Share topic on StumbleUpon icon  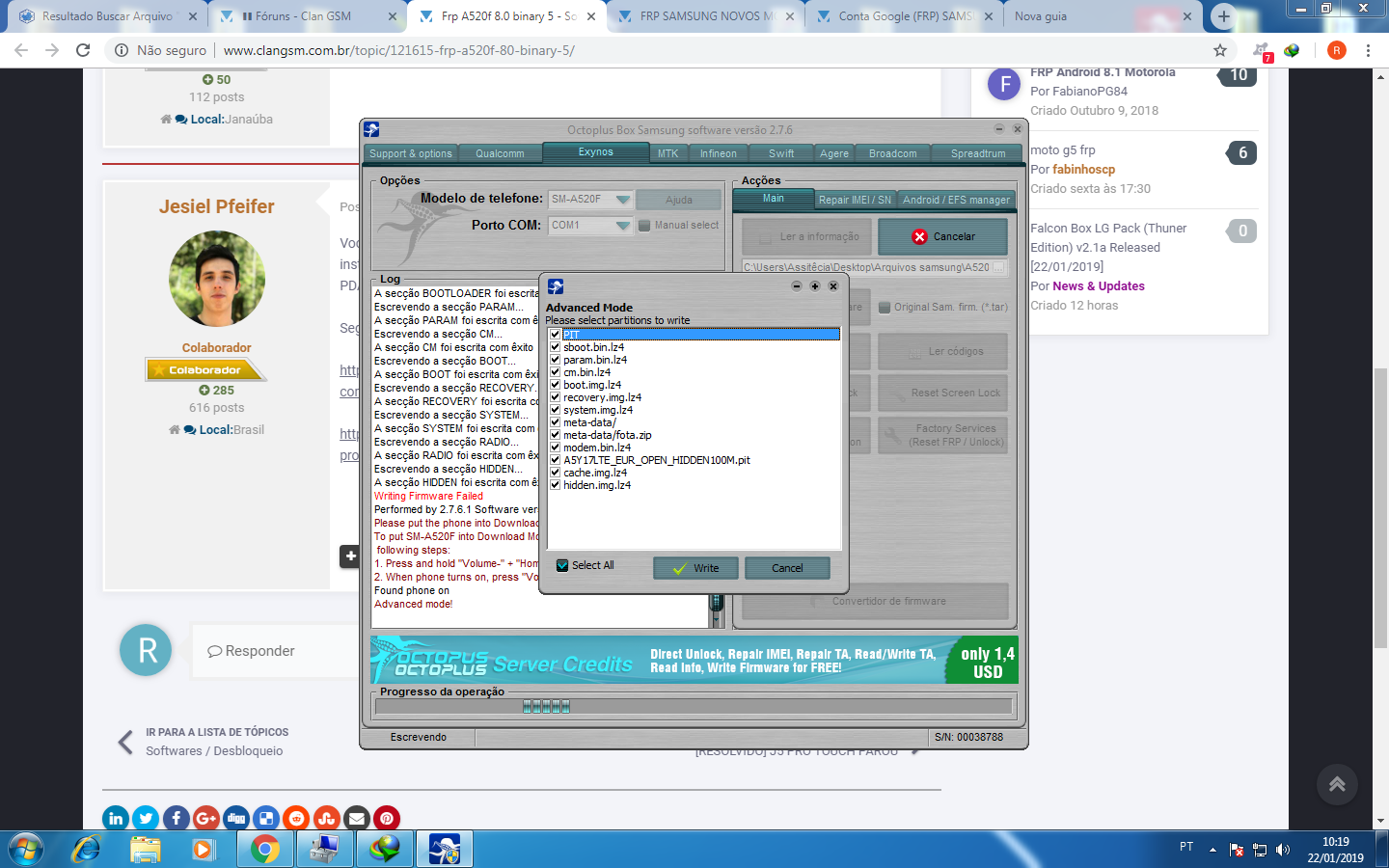coord(326,819)
